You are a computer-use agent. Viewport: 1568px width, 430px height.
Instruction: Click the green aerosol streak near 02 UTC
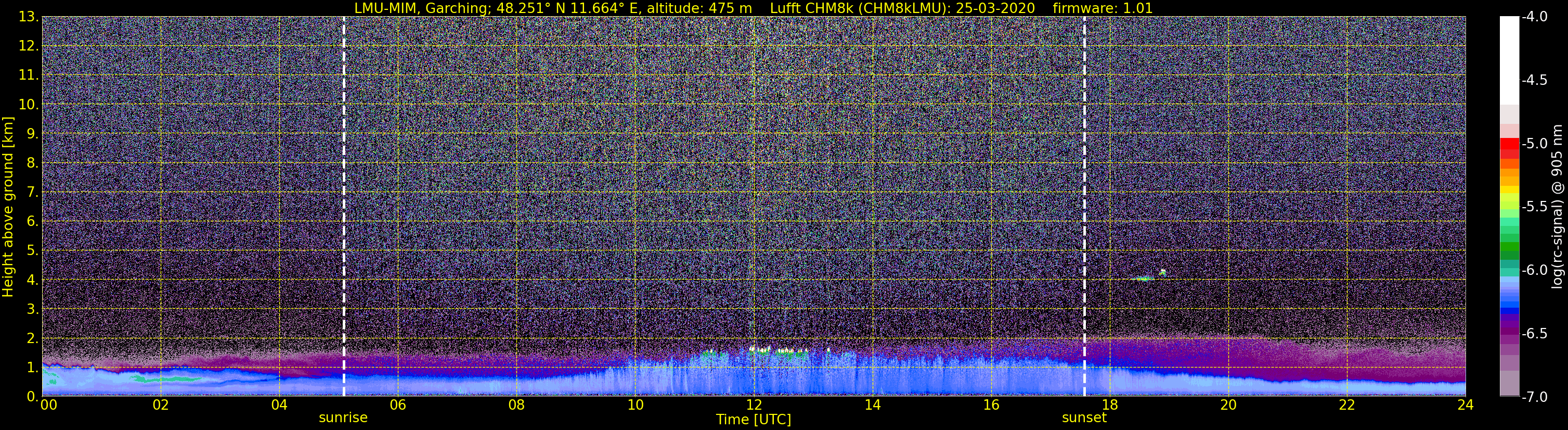click(x=167, y=379)
